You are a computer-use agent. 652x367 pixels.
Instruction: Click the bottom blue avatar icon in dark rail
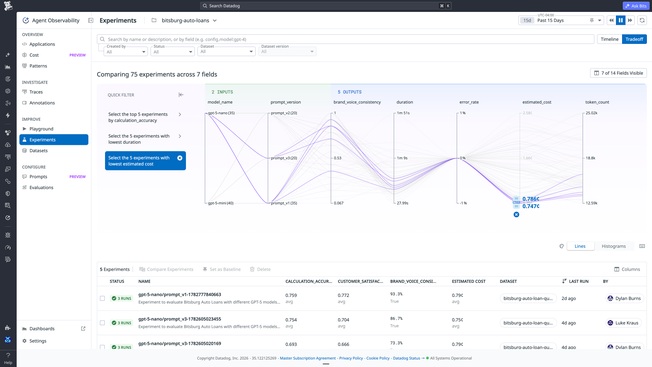(8, 340)
